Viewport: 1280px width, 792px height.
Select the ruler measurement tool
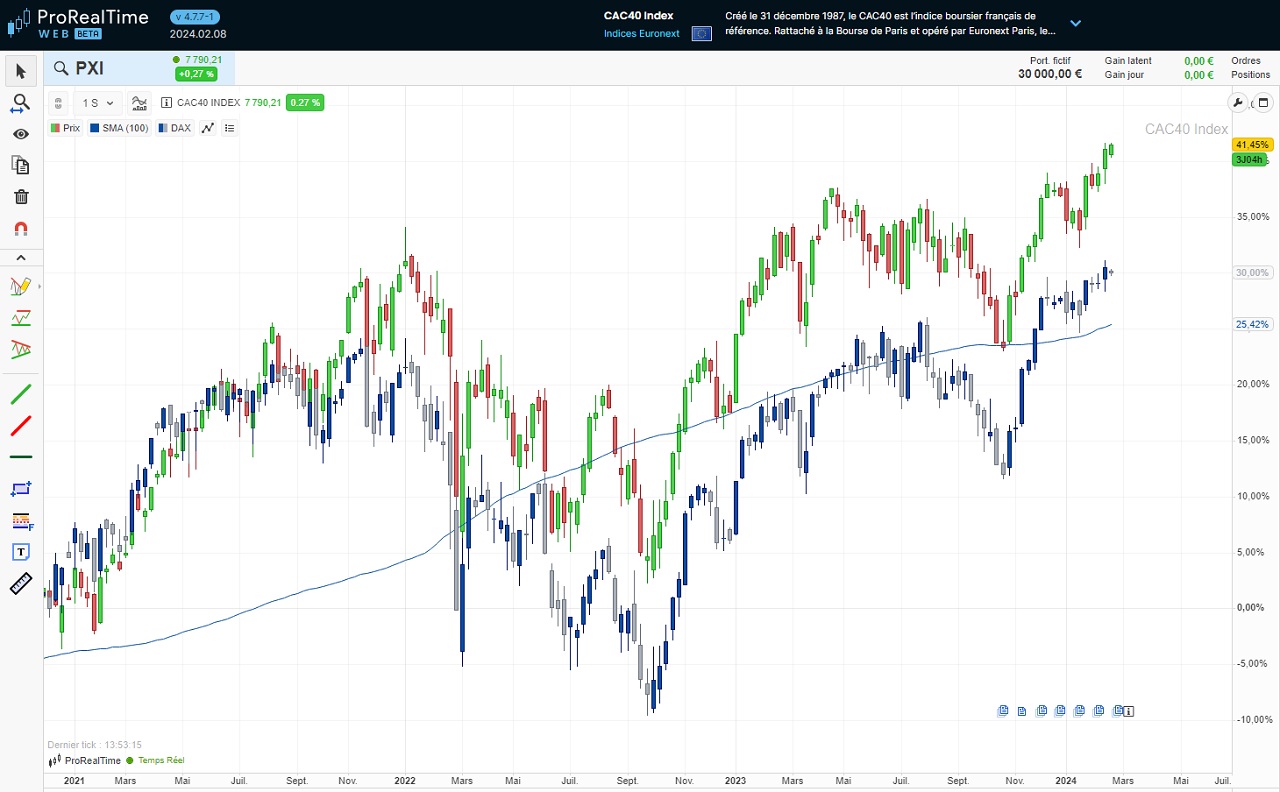click(x=21, y=584)
